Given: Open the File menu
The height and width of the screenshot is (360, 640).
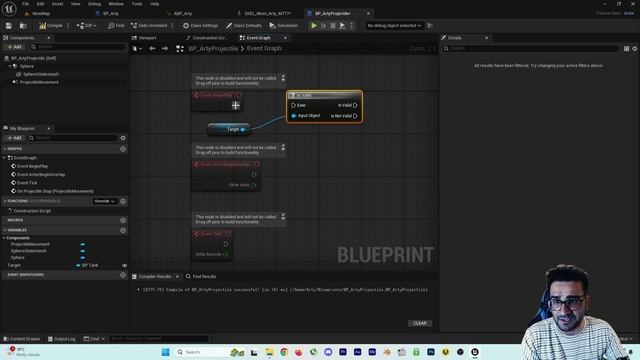Looking at the screenshot, I should pyautogui.click(x=25, y=4).
